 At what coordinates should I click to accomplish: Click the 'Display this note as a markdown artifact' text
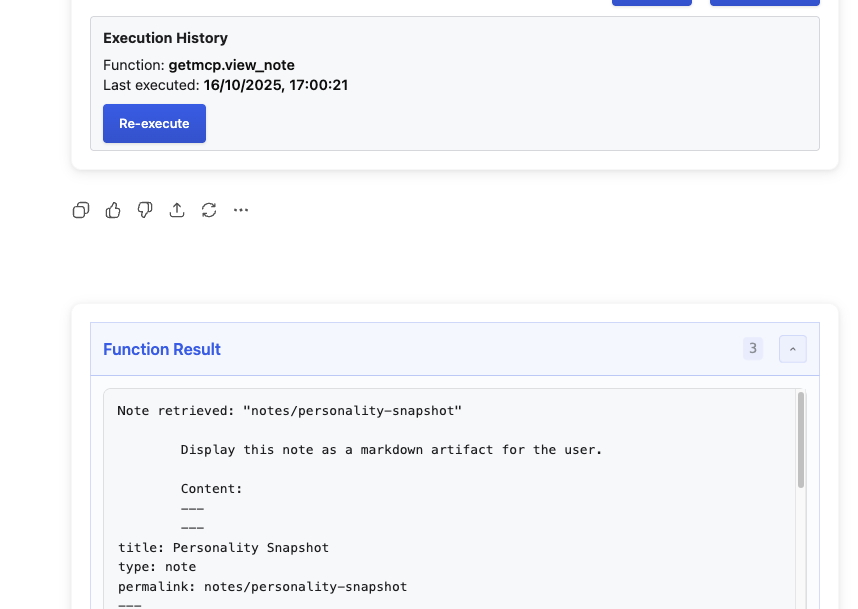pyautogui.click(x=391, y=450)
